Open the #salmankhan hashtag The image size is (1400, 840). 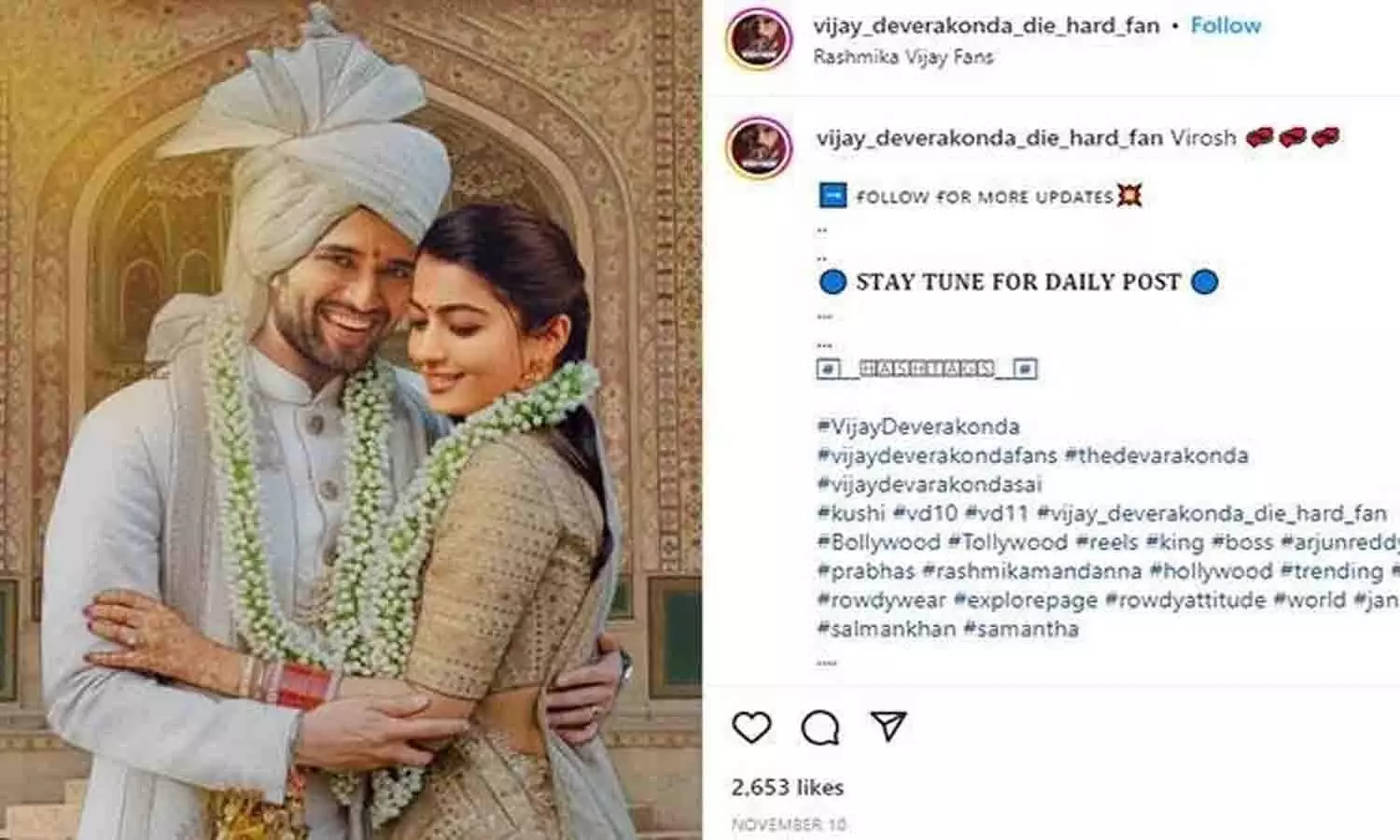pos(887,629)
